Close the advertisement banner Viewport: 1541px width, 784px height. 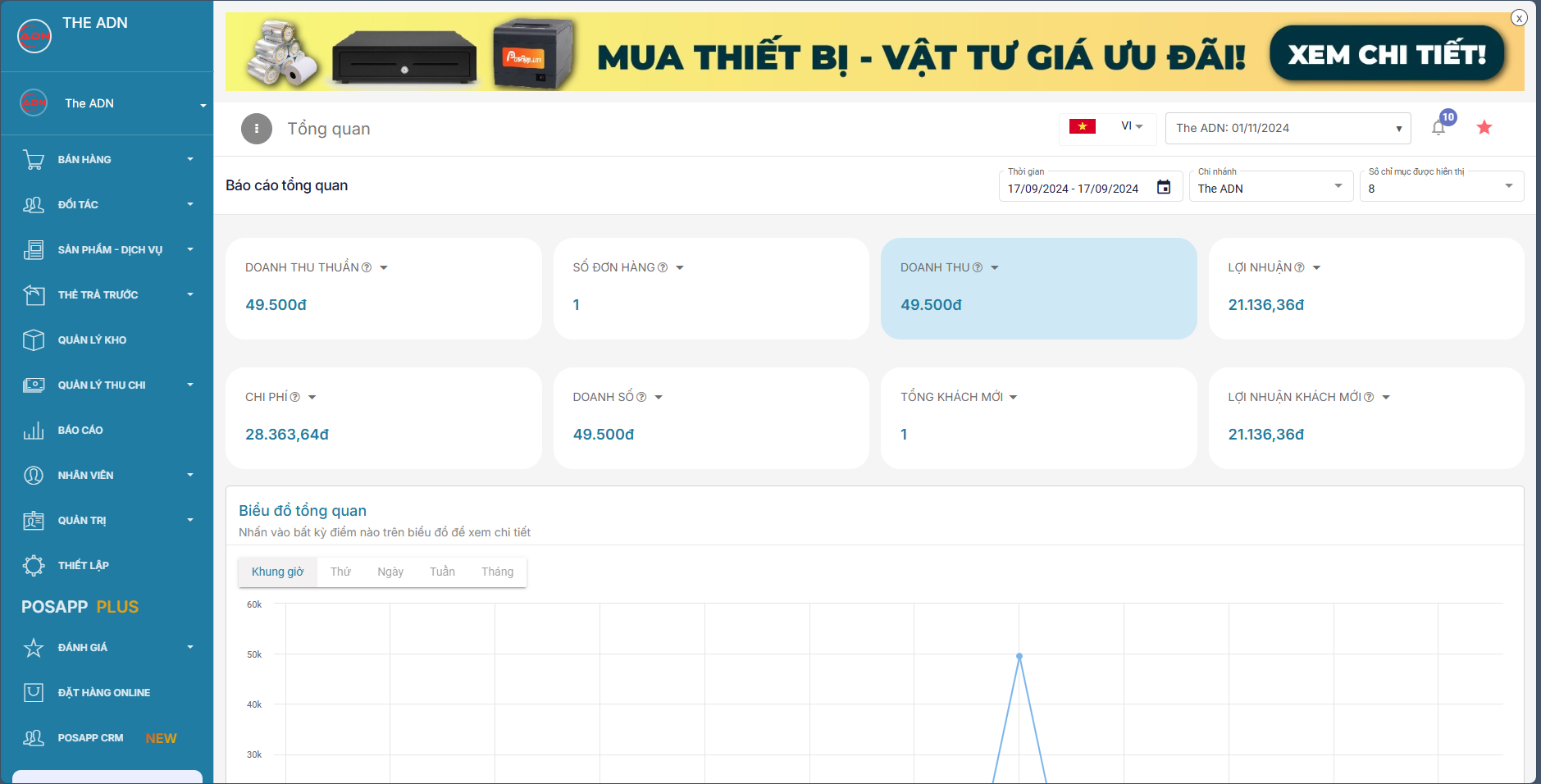[x=1519, y=18]
